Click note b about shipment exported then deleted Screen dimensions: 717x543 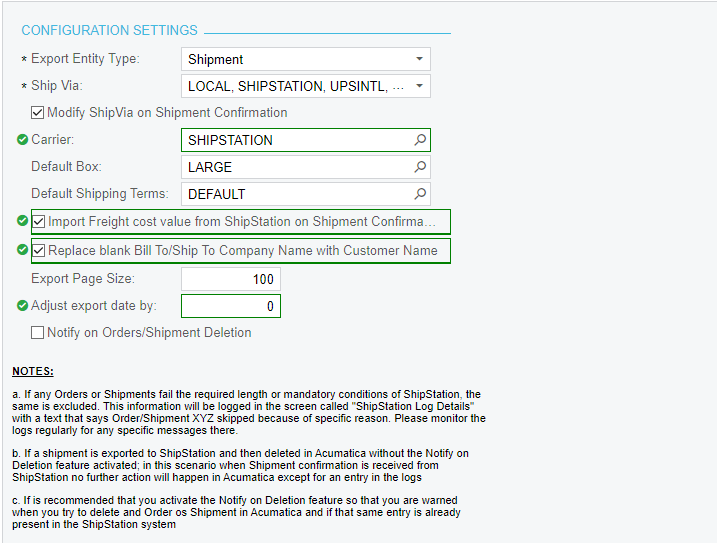click(241, 465)
